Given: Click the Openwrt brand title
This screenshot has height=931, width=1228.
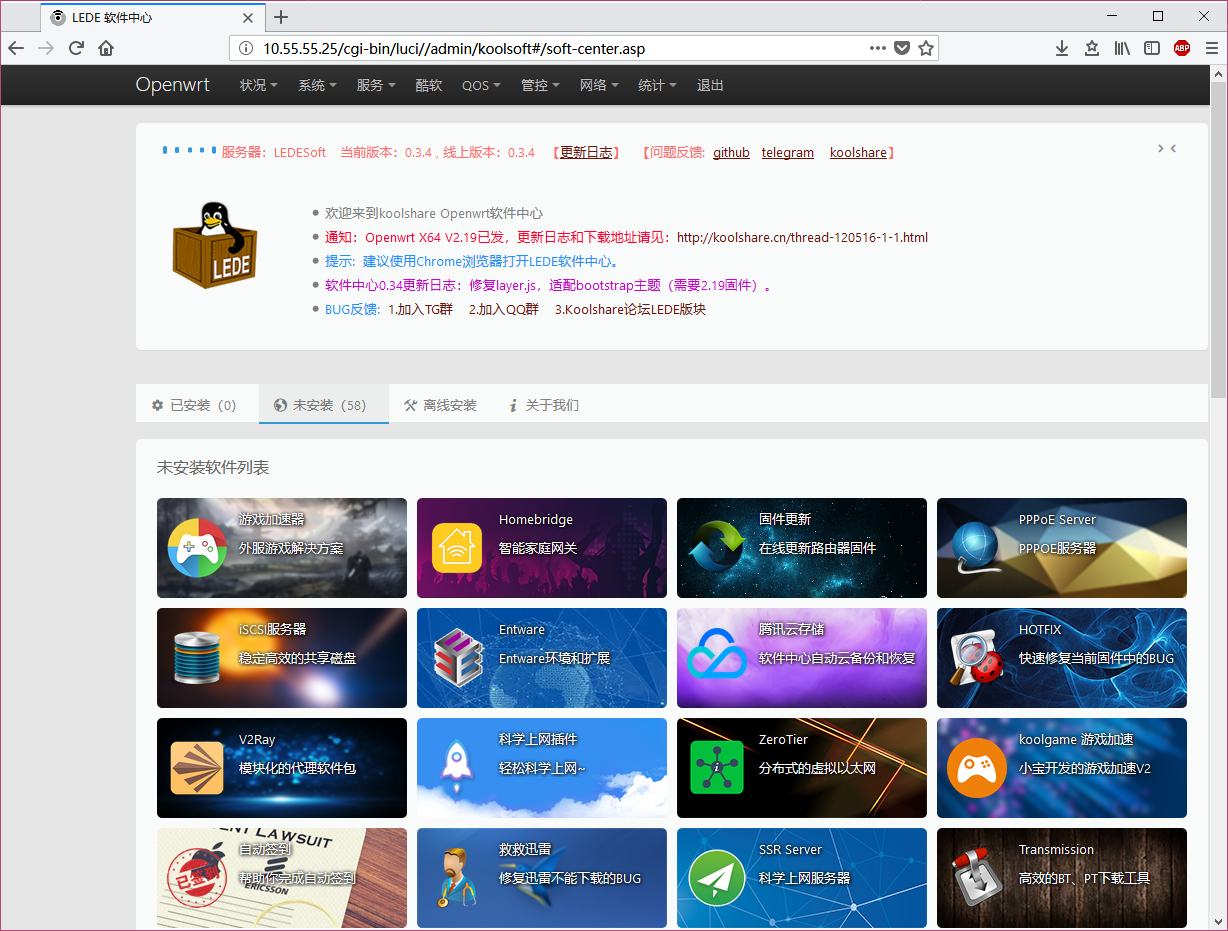Looking at the screenshot, I should [173, 85].
